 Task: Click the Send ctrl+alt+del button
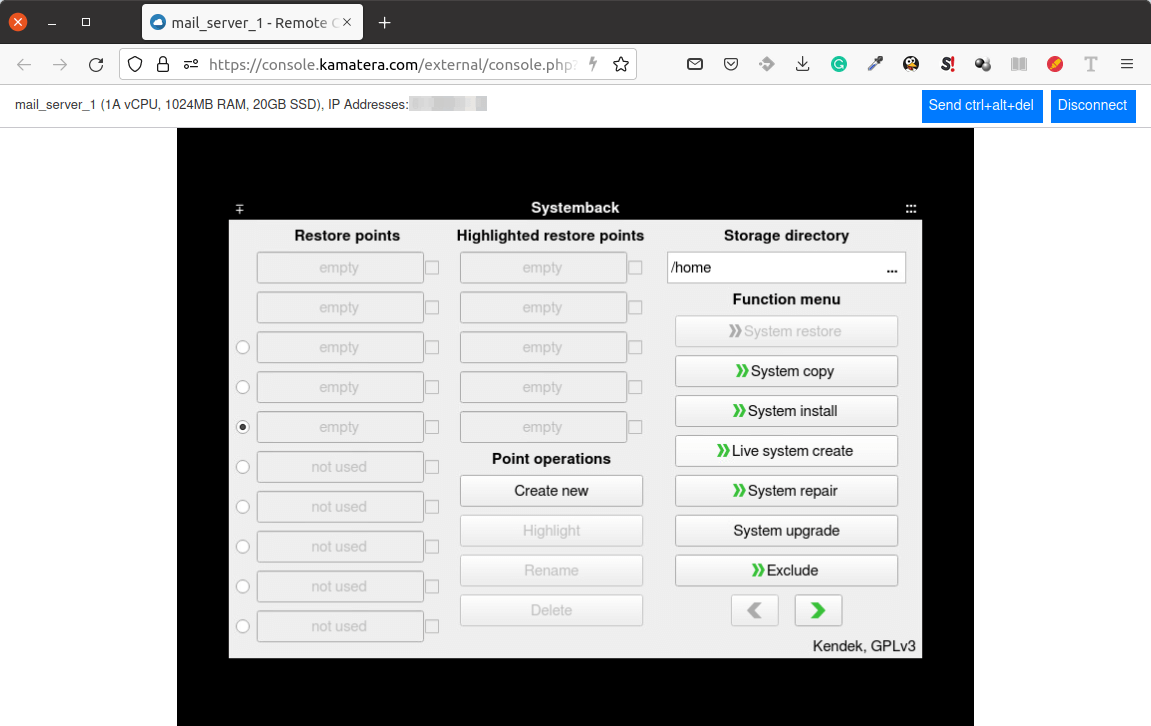coord(981,105)
